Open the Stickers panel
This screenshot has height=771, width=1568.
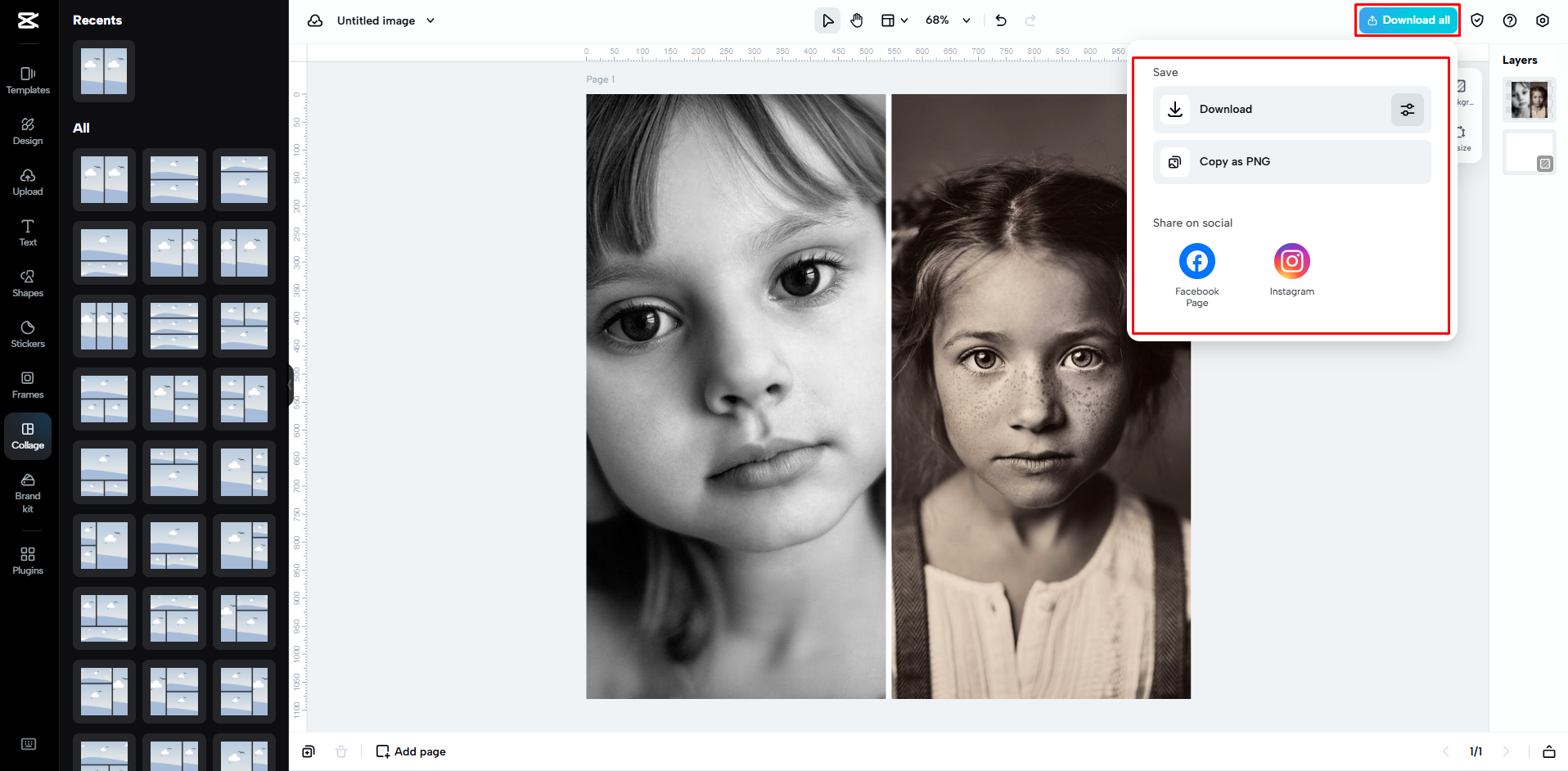coord(27,334)
